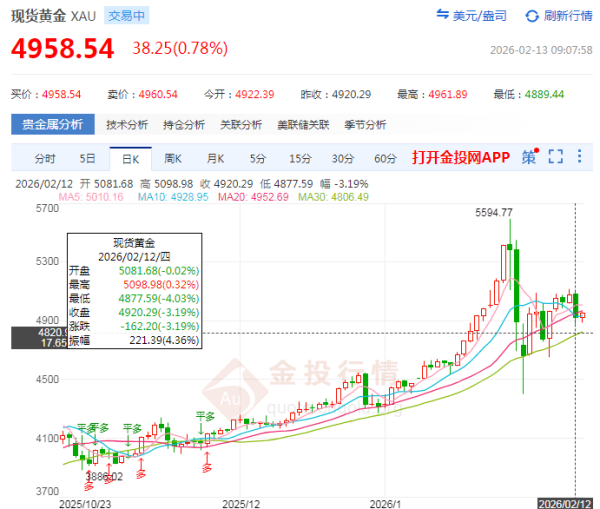This screenshot has height=509, width=600.
Task: Click the 刷新行情 text link
Action: (x=568, y=16)
